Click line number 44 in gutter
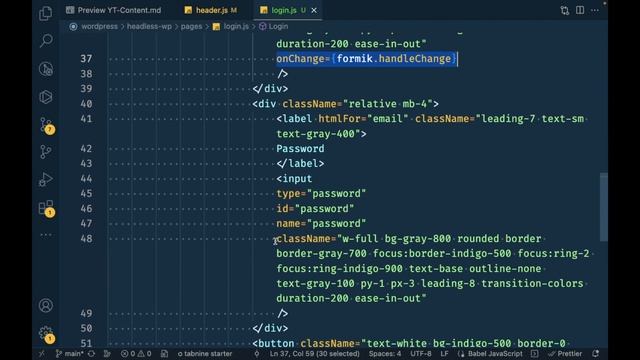The height and width of the screenshot is (360, 640). click(86, 179)
